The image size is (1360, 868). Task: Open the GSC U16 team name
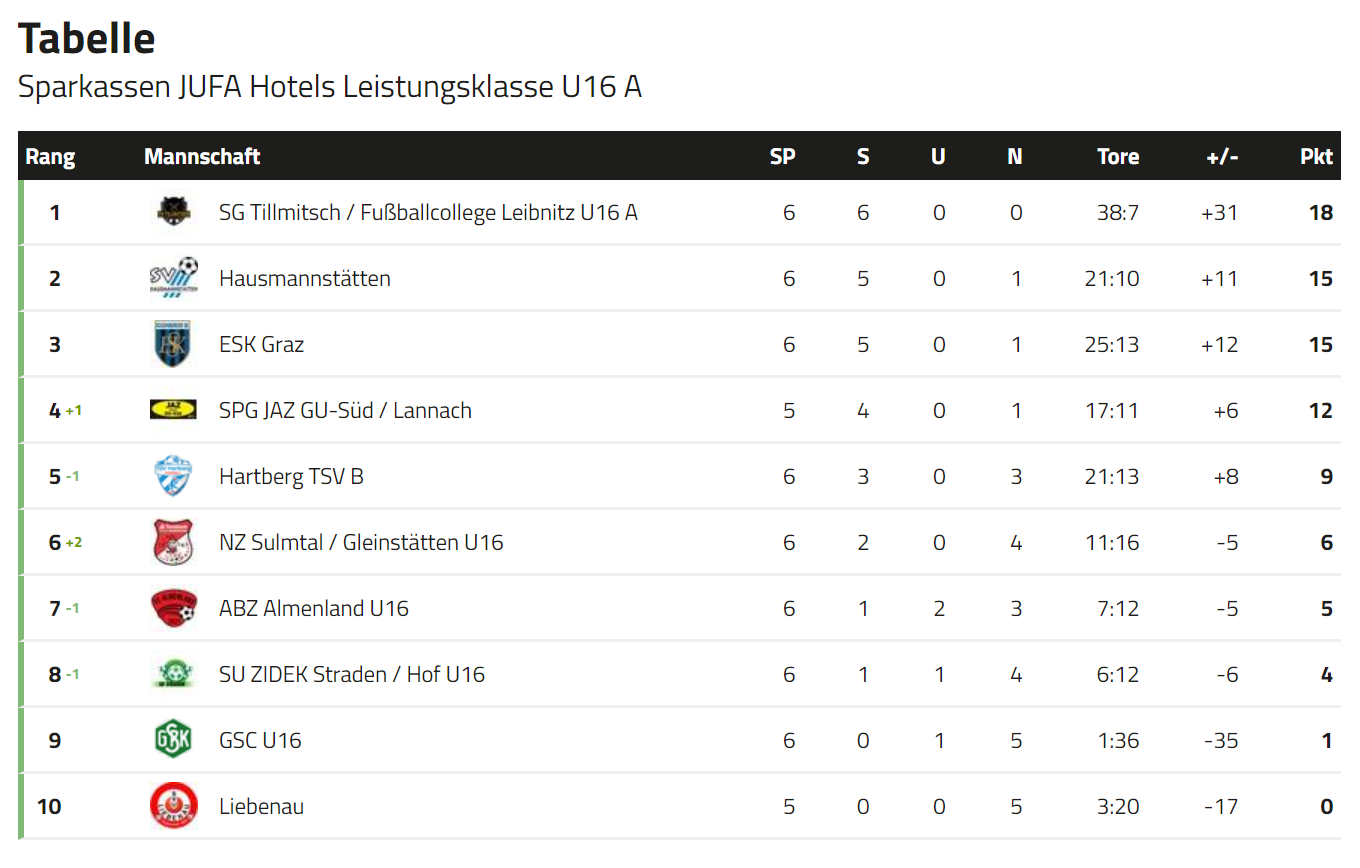[x=260, y=740]
